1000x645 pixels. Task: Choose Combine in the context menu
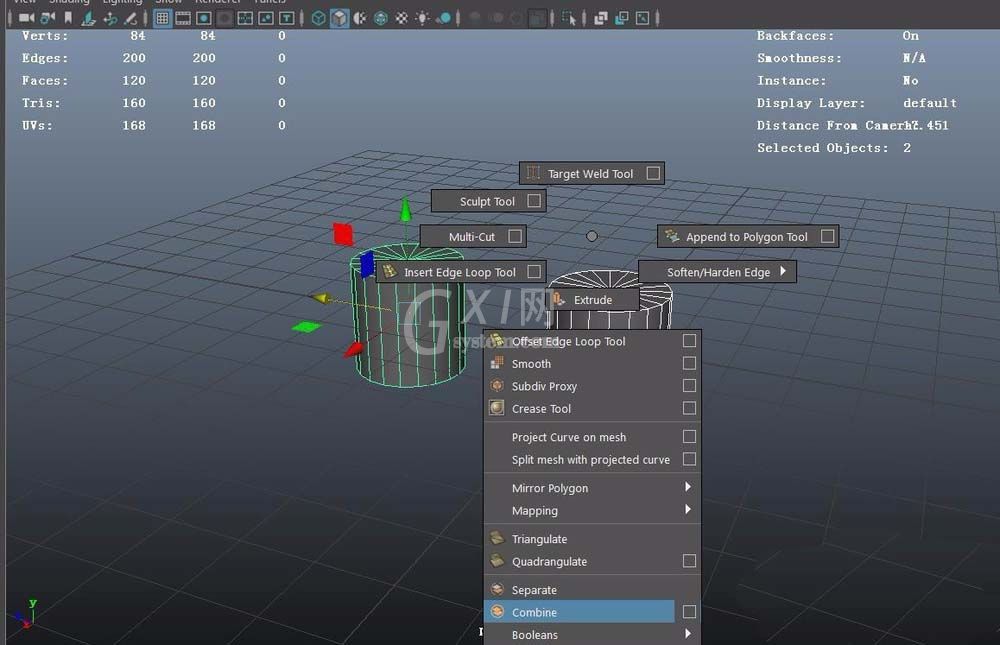579,612
